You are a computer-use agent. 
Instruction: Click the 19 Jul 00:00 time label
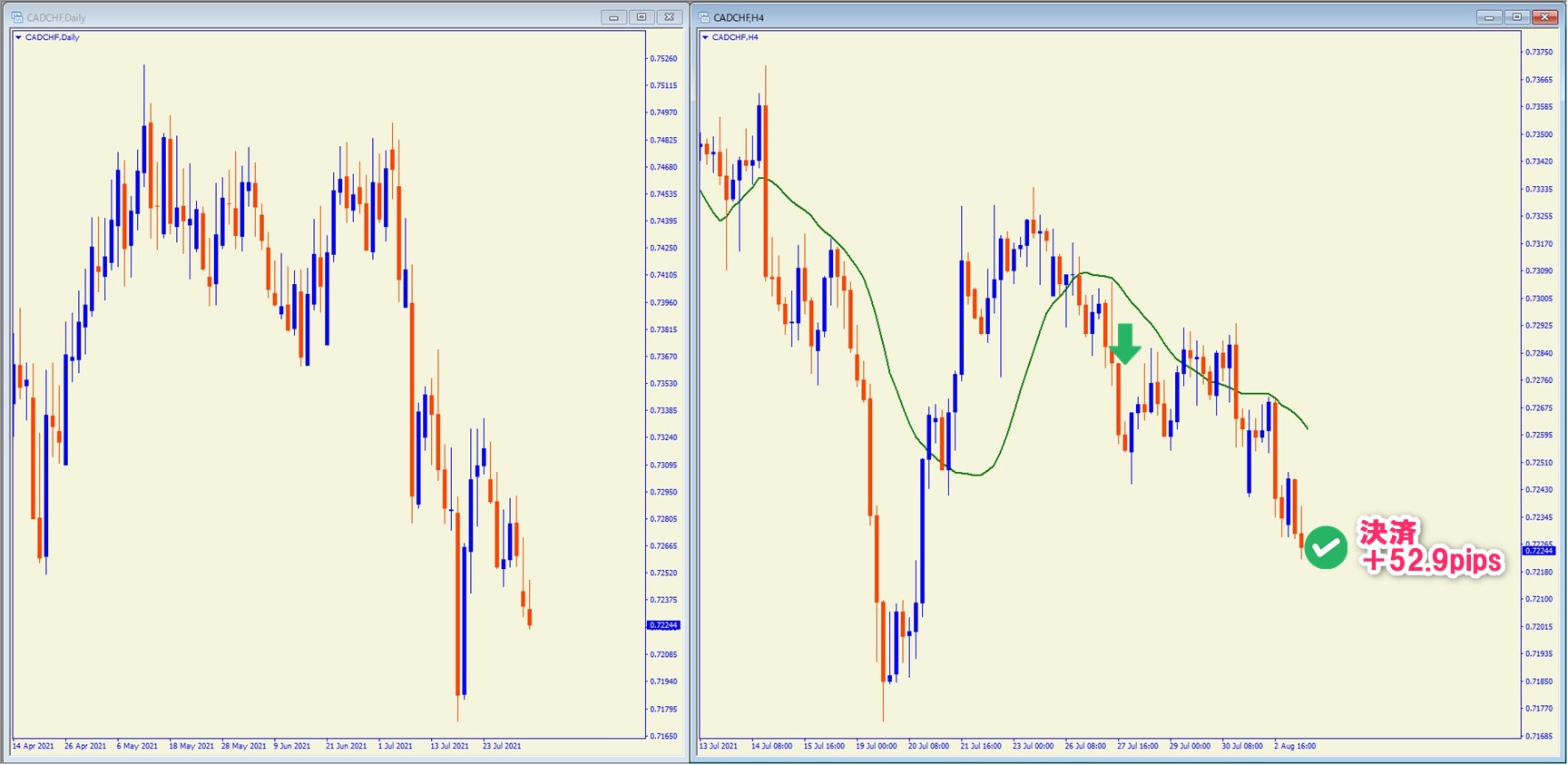coord(877,746)
